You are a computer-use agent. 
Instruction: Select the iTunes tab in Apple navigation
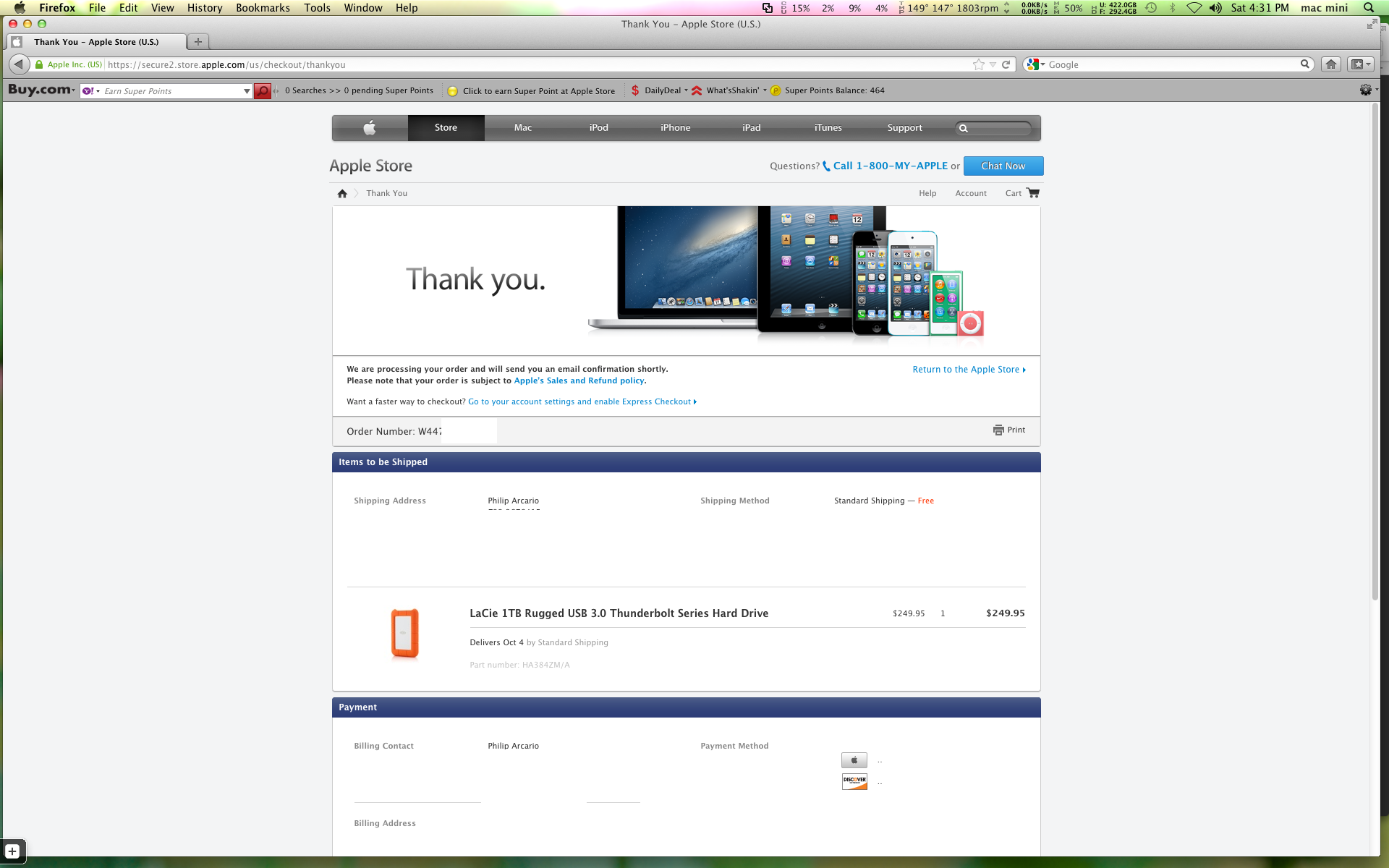coord(828,128)
